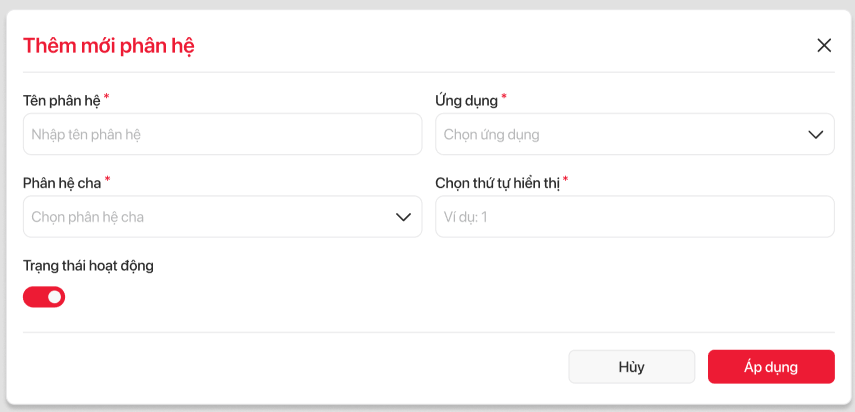Click the red asterisk beside Ứng dụng
Screen dimensions: 855x412
tap(504, 97)
